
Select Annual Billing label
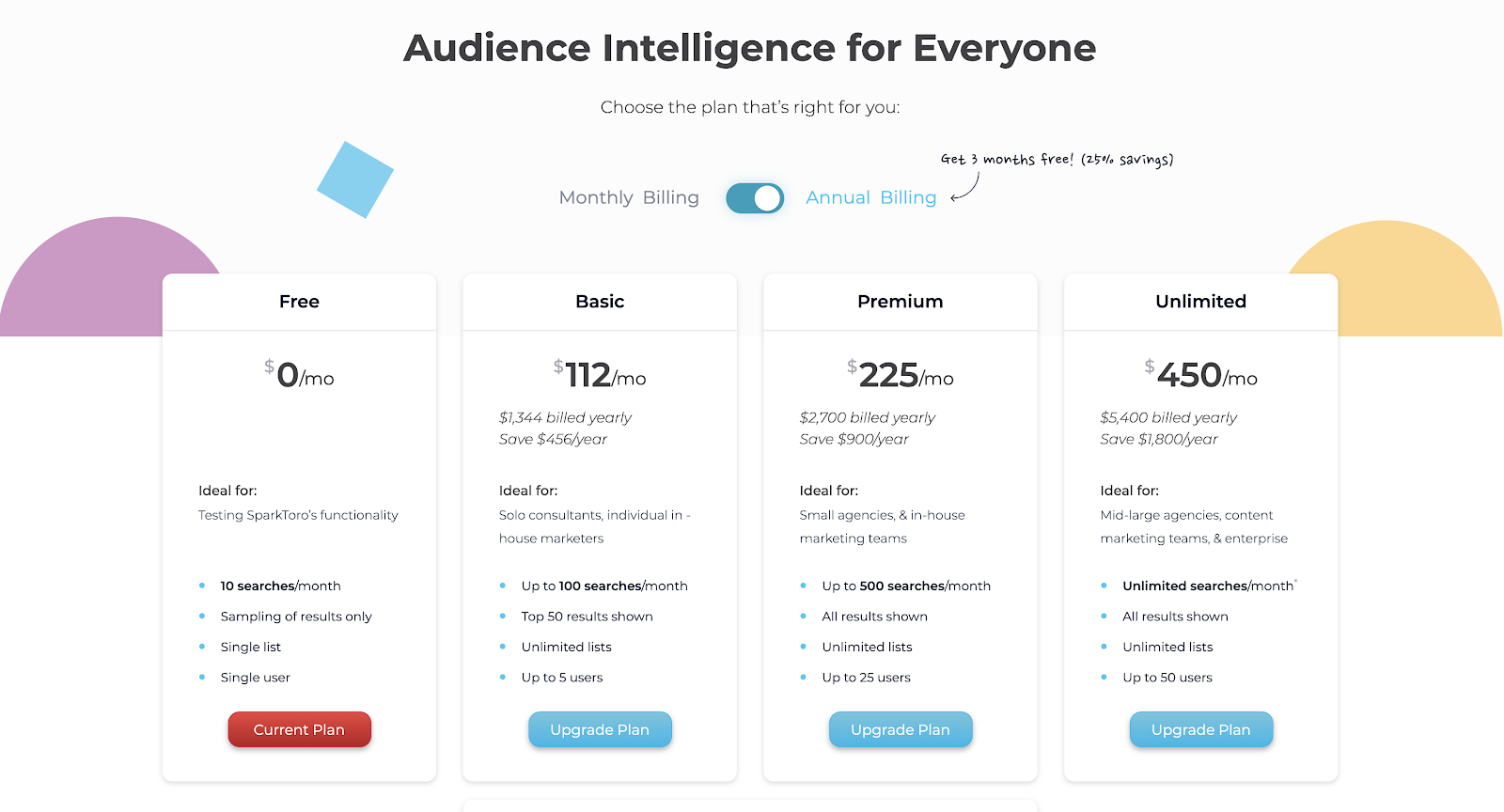871,197
